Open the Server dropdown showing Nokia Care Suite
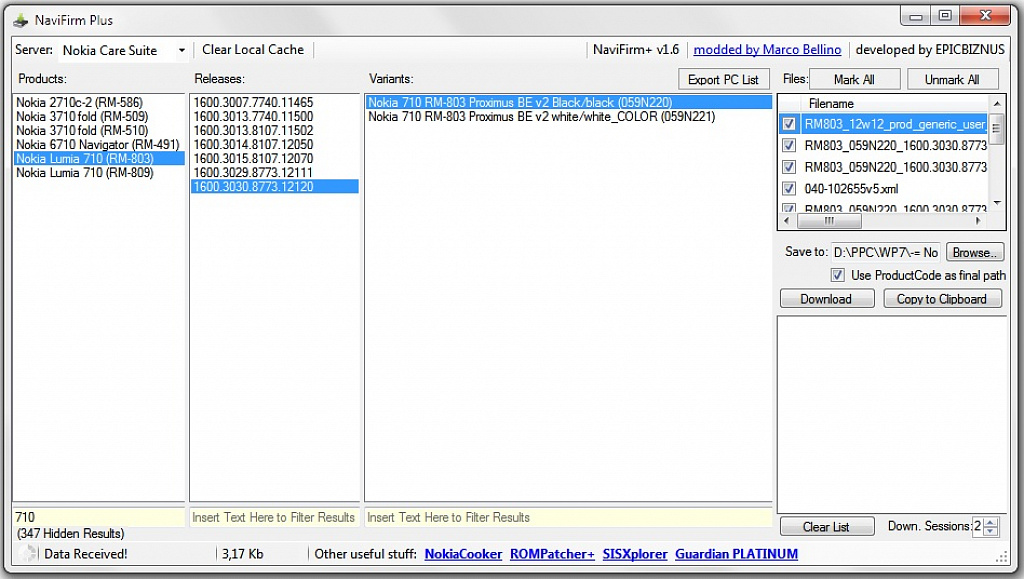This screenshot has width=1024, height=579. [x=123, y=50]
